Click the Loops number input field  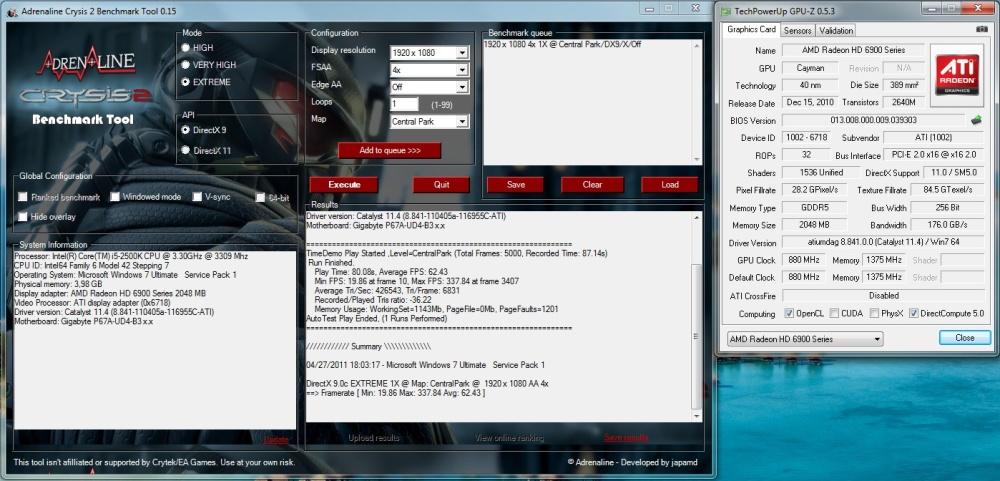[x=404, y=104]
